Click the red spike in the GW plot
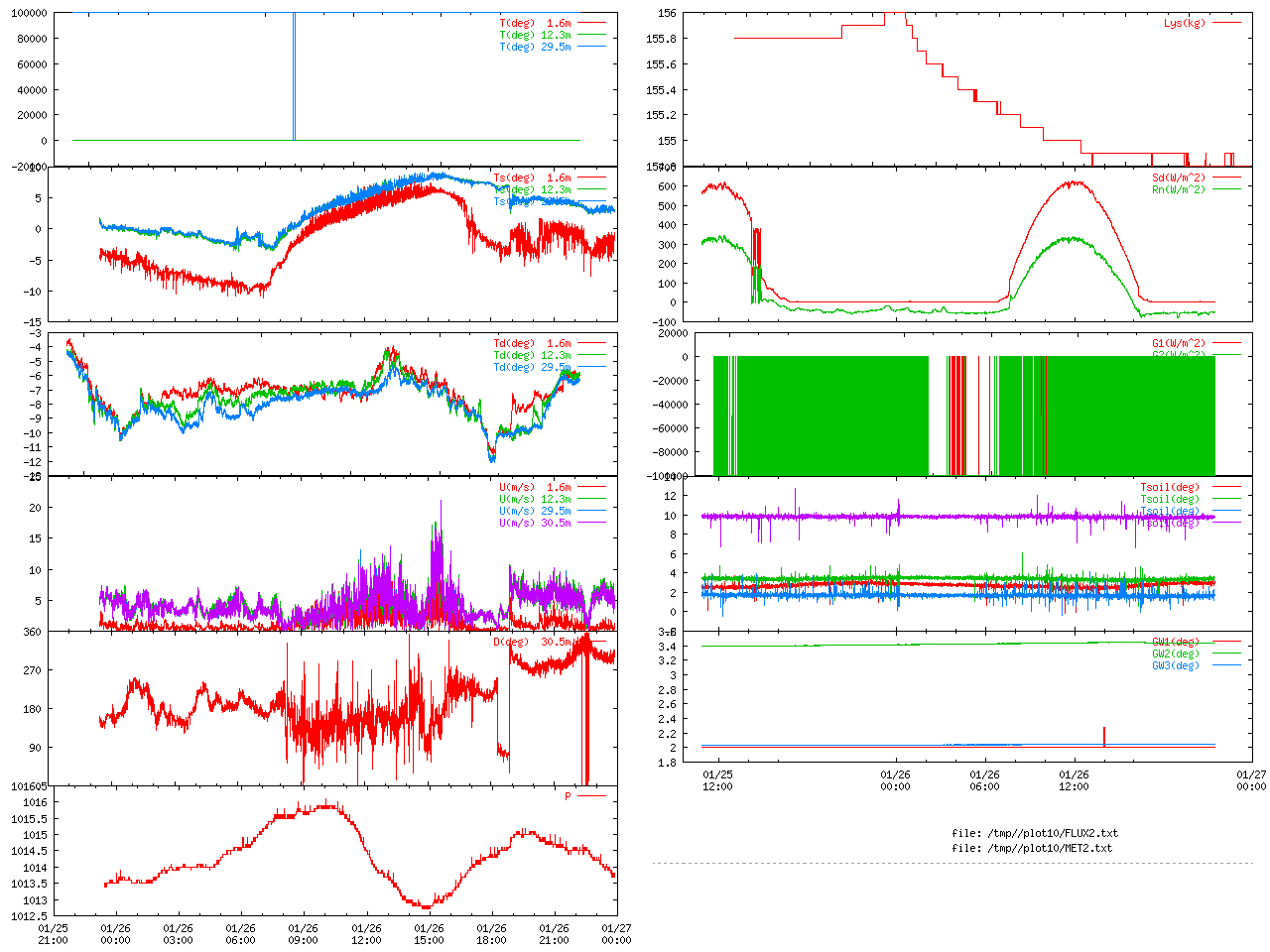 point(1104,736)
